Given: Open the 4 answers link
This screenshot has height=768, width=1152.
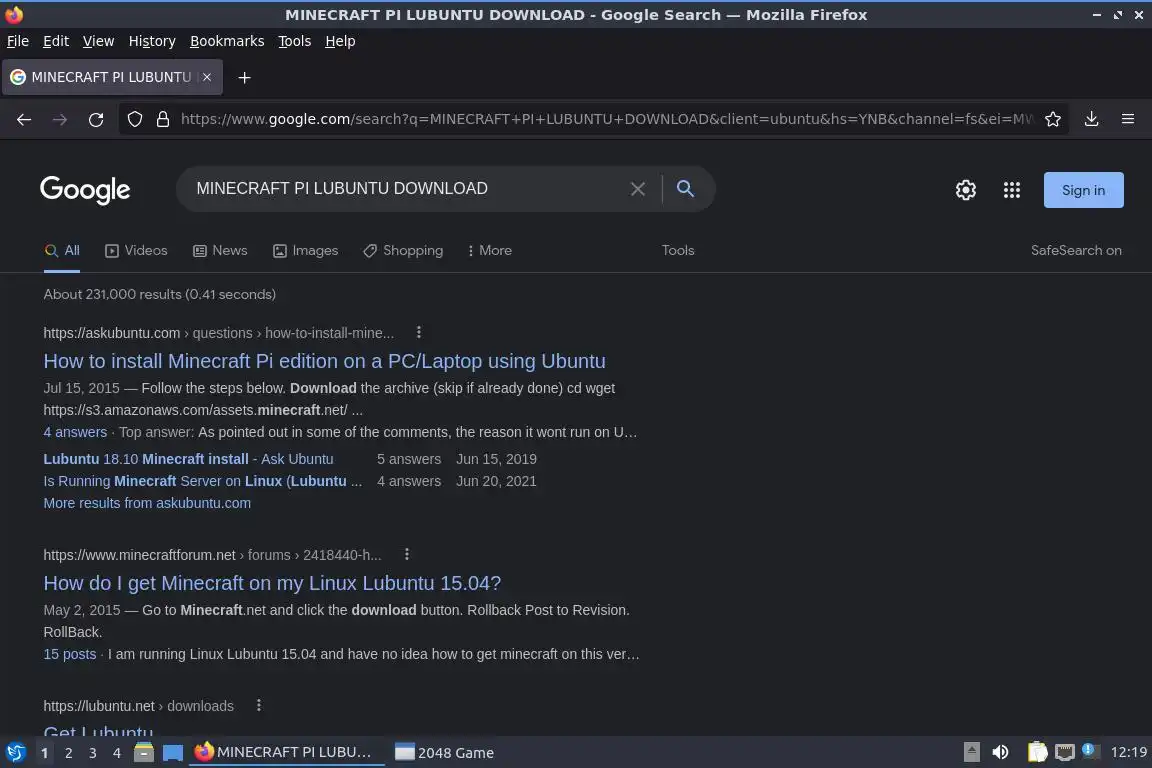Looking at the screenshot, I should coord(75,432).
